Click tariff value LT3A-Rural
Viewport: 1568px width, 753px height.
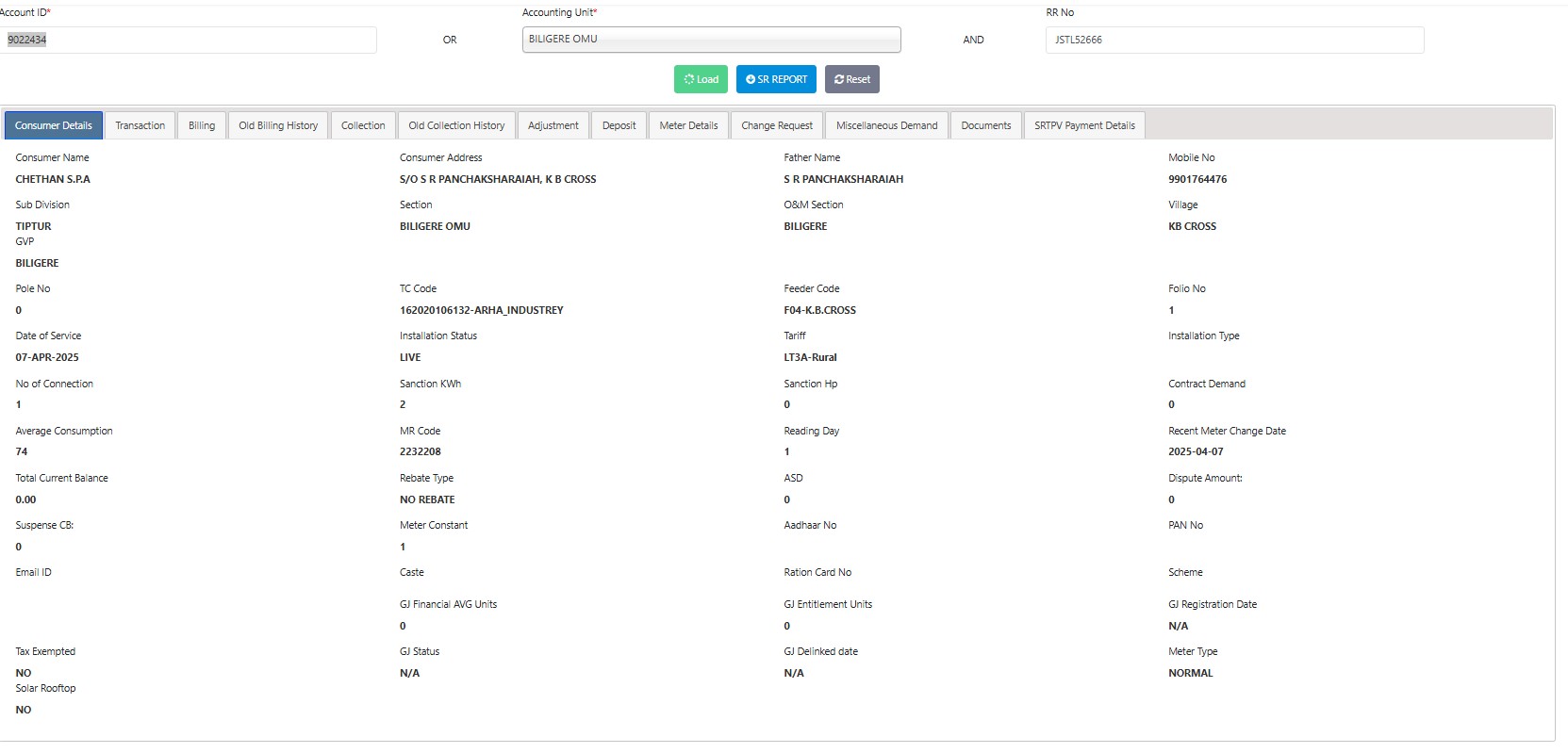pyautogui.click(x=810, y=357)
